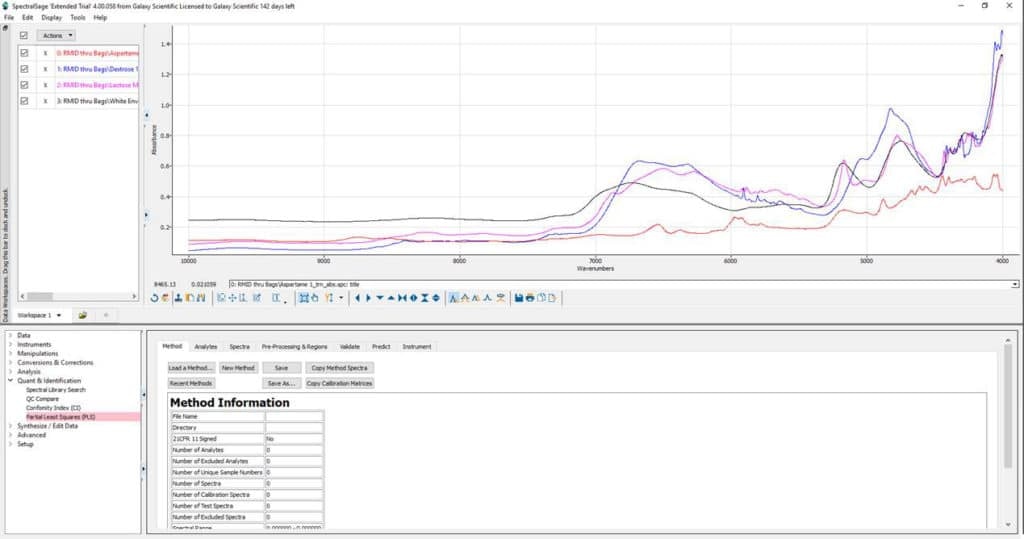Click the highlighted peak-mode icon in toolbar
1024x539 pixels.
(x=454, y=297)
